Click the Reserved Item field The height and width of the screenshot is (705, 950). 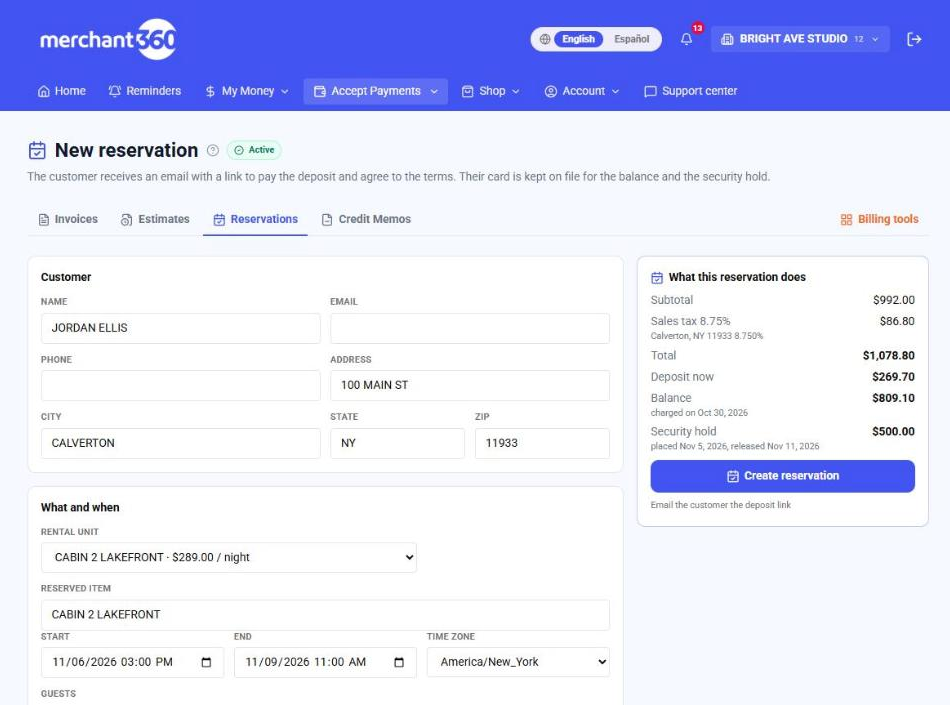[x=325, y=615]
